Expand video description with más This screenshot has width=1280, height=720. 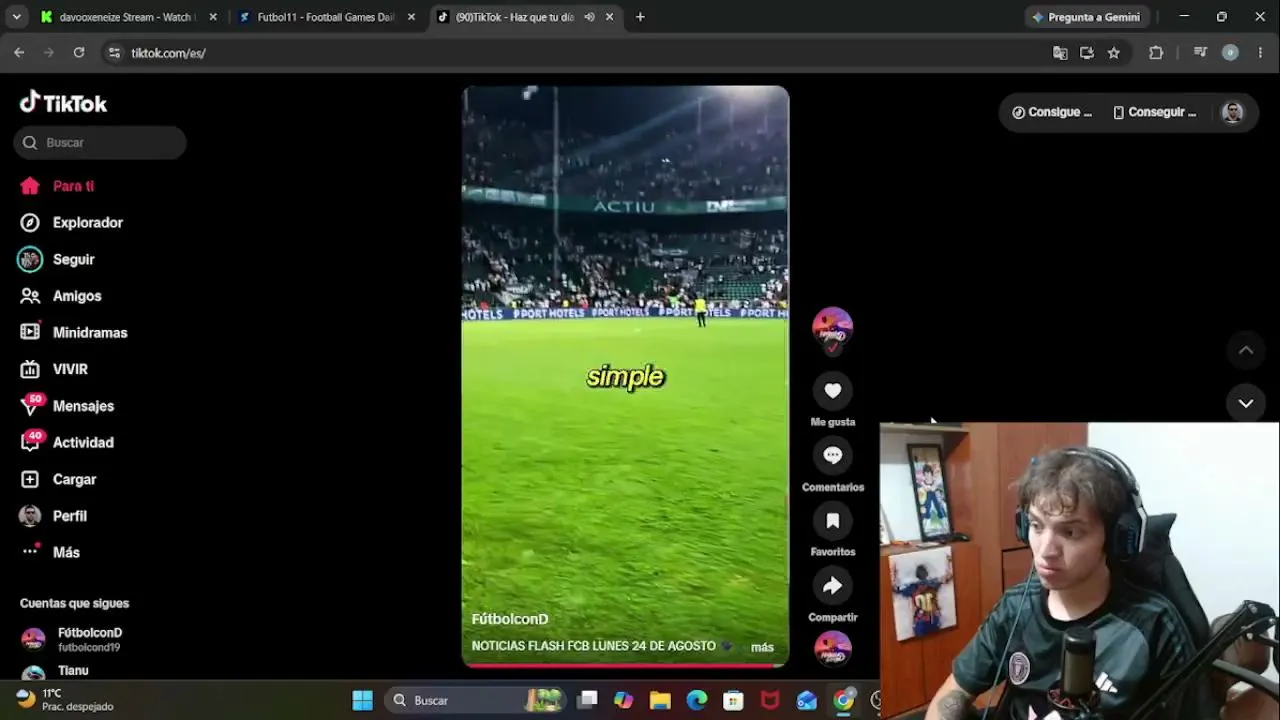point(762,647)
